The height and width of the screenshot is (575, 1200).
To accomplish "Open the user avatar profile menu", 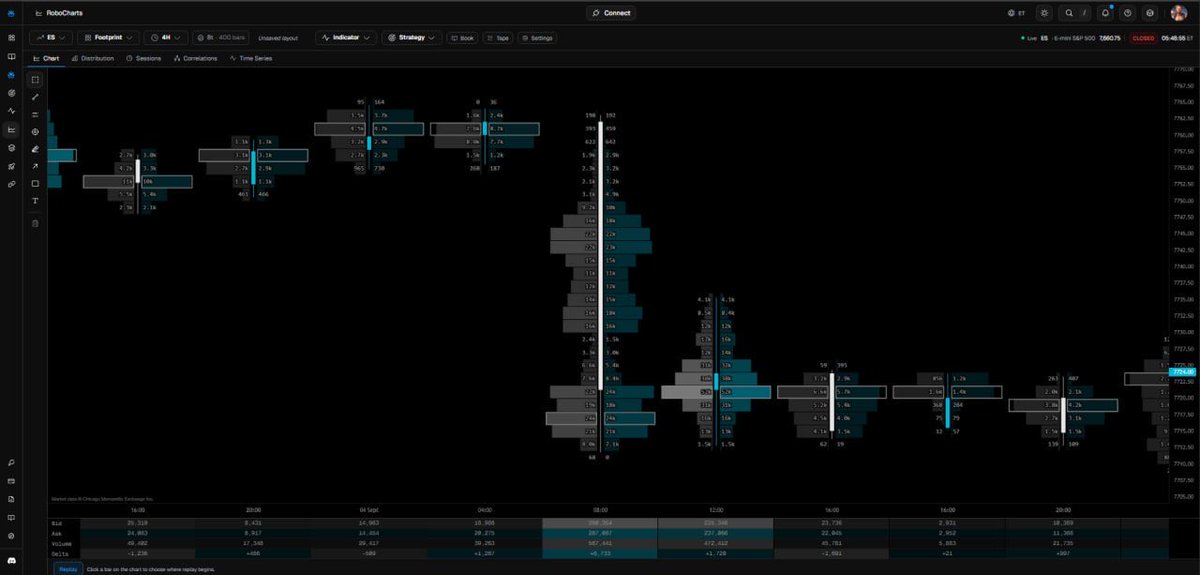I will pyautogui.click(x=1179, y=13).
